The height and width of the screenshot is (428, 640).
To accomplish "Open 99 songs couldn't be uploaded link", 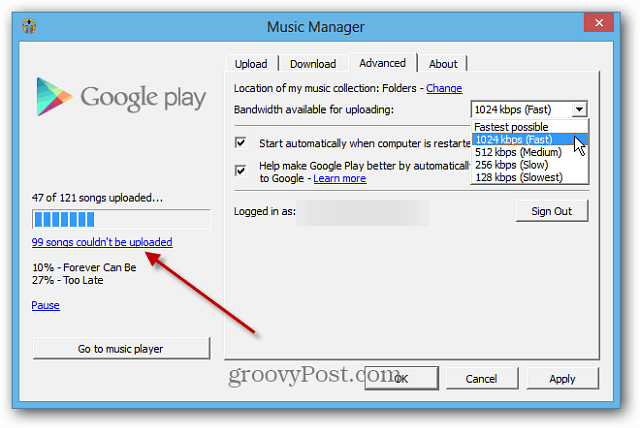I will coord(102,242).
